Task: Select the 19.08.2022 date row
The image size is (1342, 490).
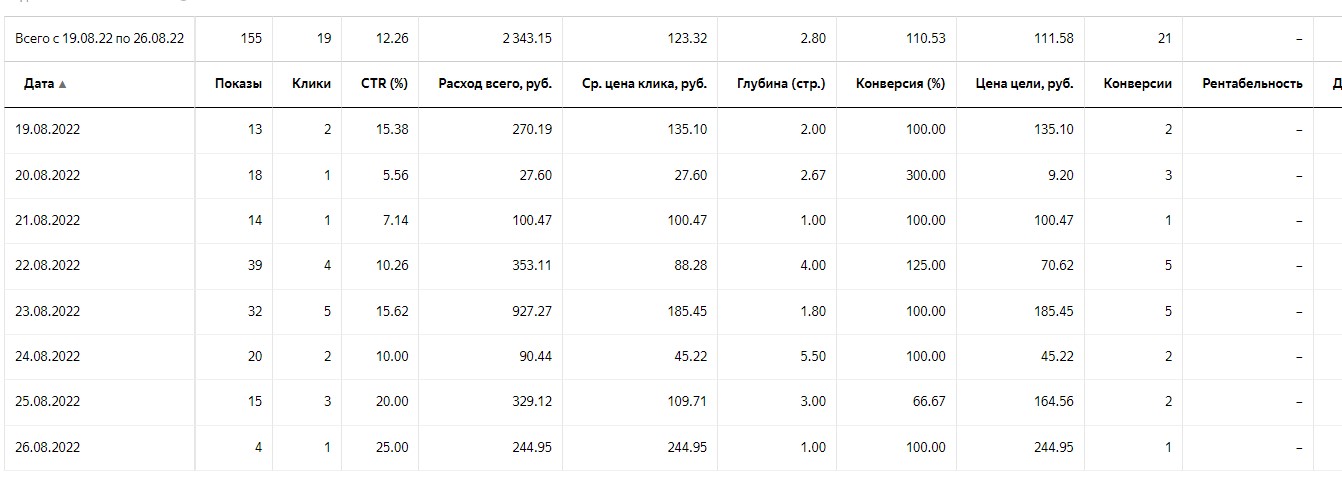Action: coord(48,130)
